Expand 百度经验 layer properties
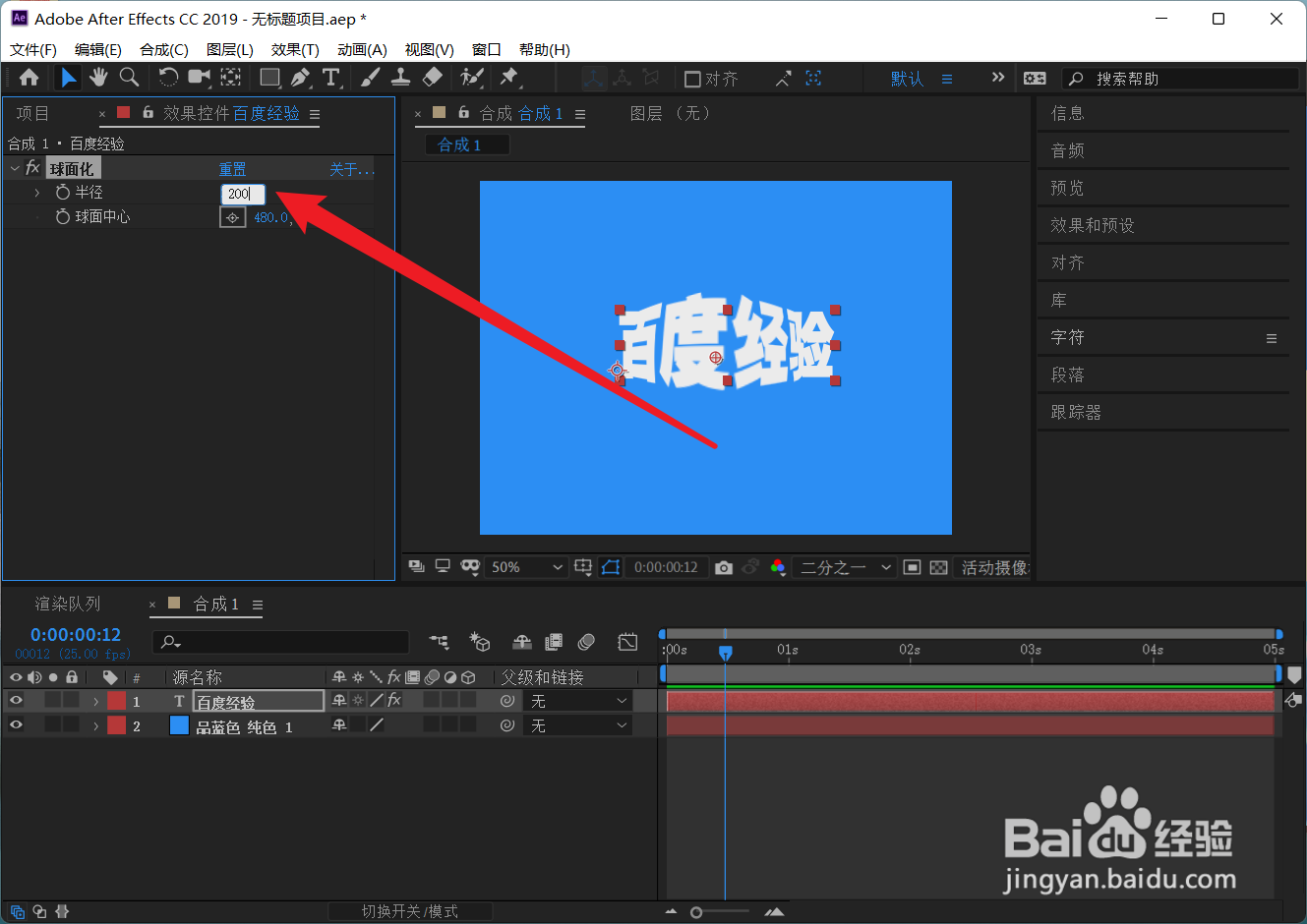Image resolution: width=1307 pixels, height=924 pixels. [x=95, y=701]
